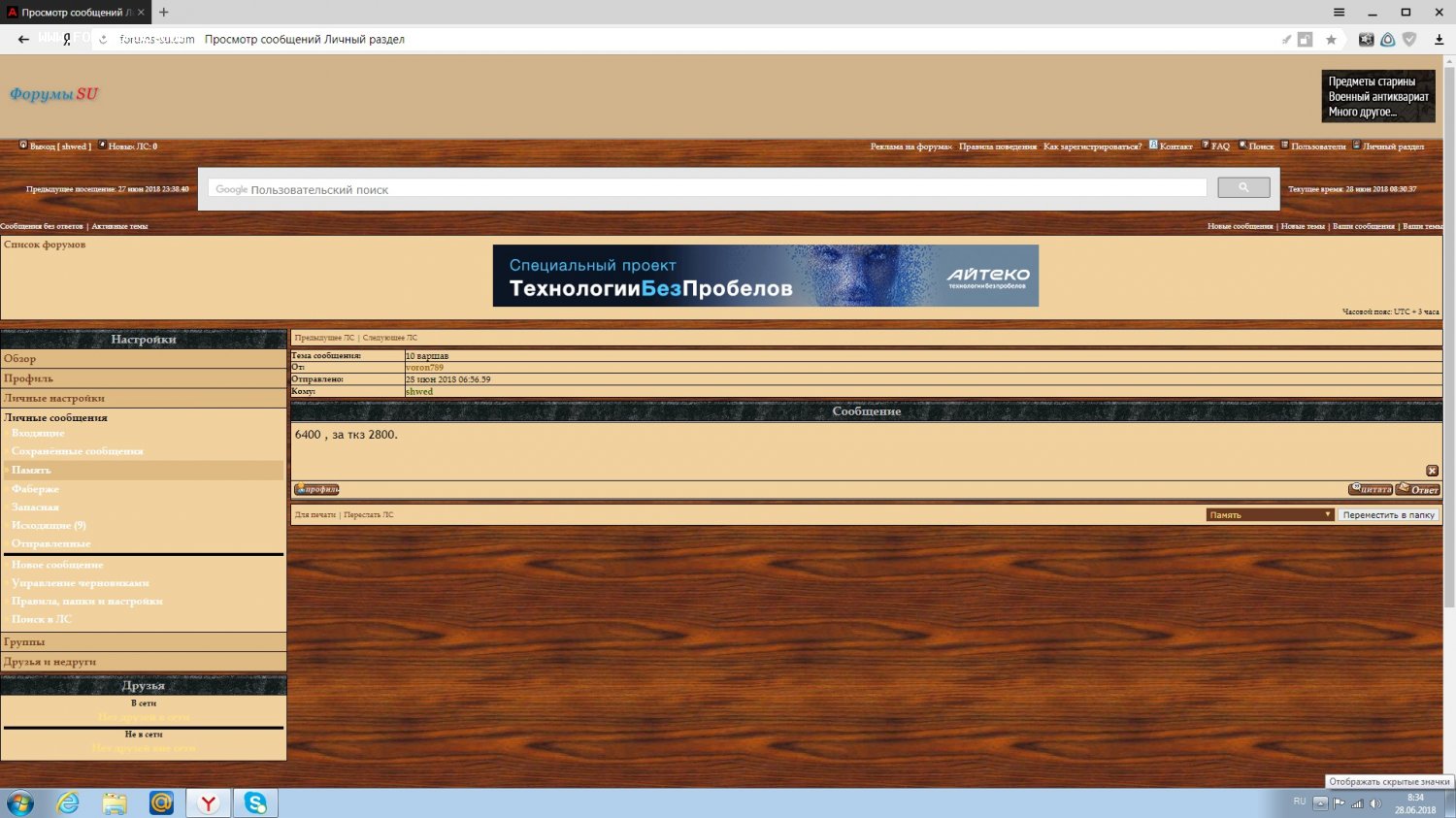Show hidden system tray icons
Image resolution: width=1456 pixels, height=818 pixels.
tap(1320, 802)
